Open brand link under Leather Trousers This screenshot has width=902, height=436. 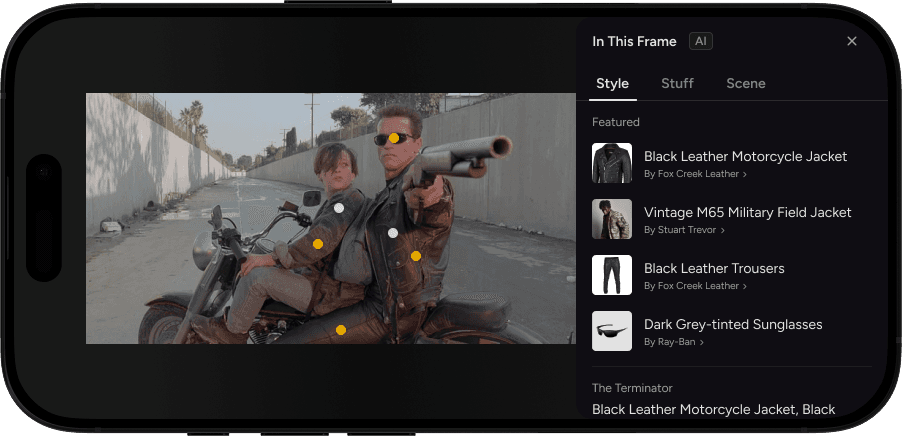coord(695,286)
